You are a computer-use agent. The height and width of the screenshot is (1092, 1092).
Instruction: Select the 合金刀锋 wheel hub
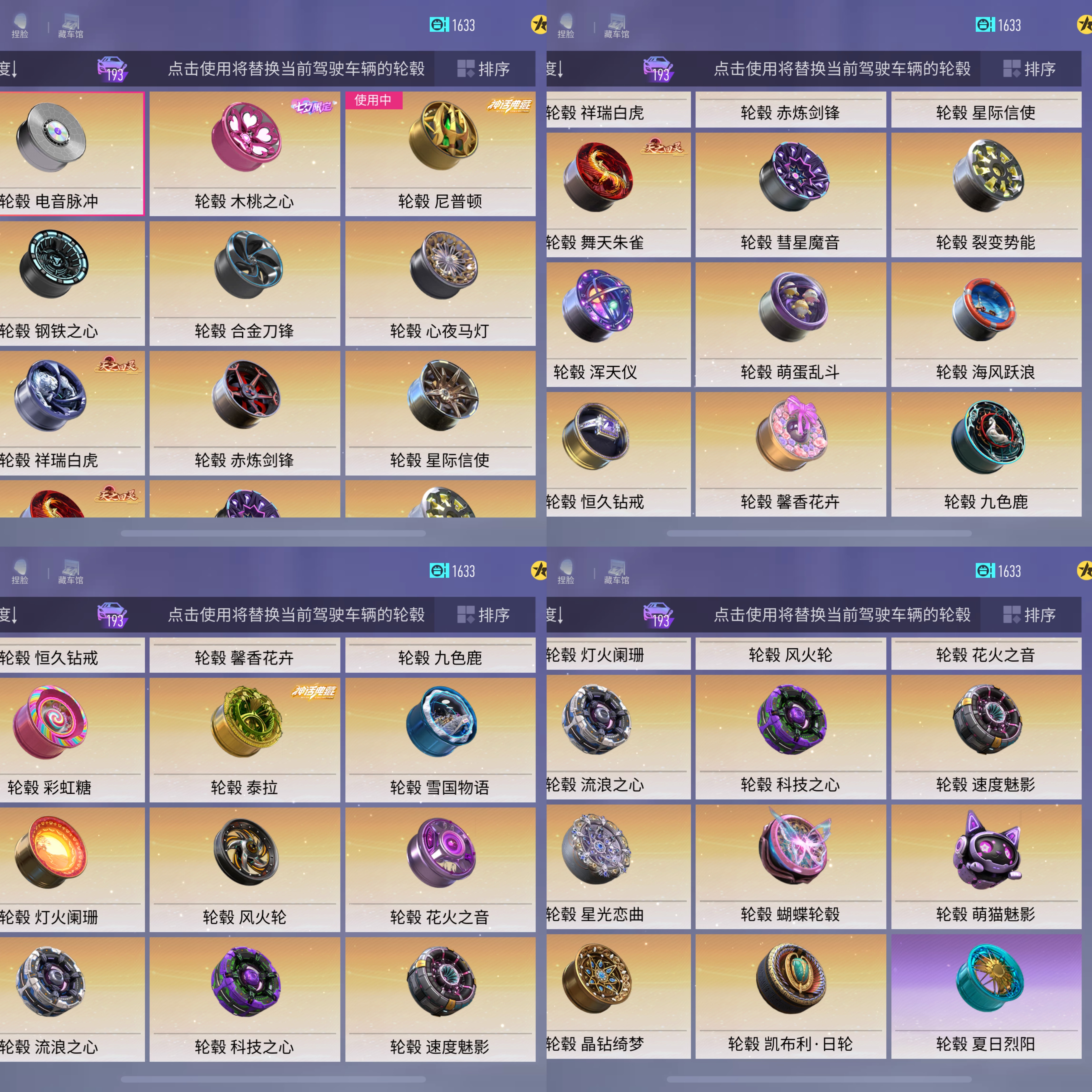[x=245, y=283]
